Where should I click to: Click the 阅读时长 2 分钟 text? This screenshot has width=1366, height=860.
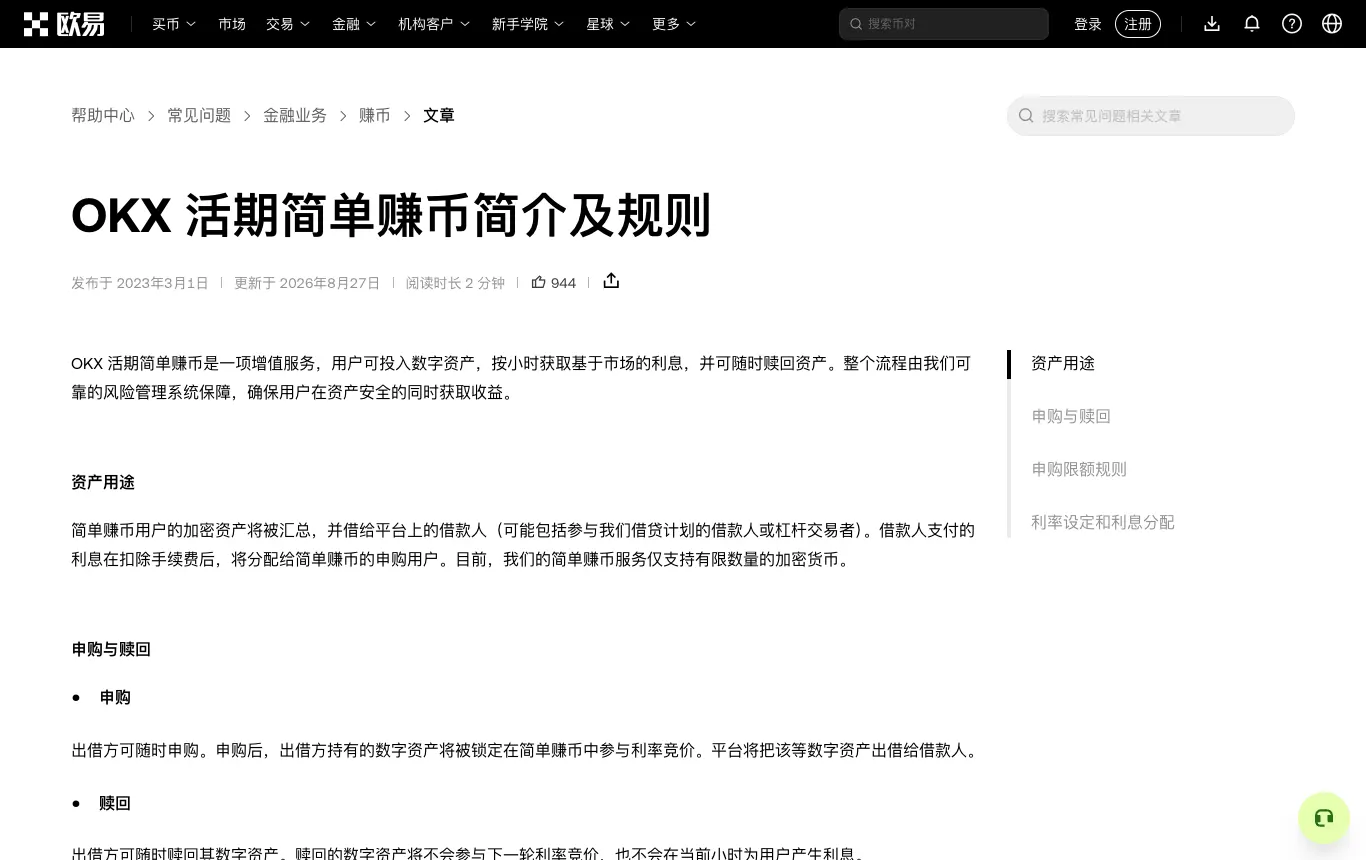pos(455,283)
